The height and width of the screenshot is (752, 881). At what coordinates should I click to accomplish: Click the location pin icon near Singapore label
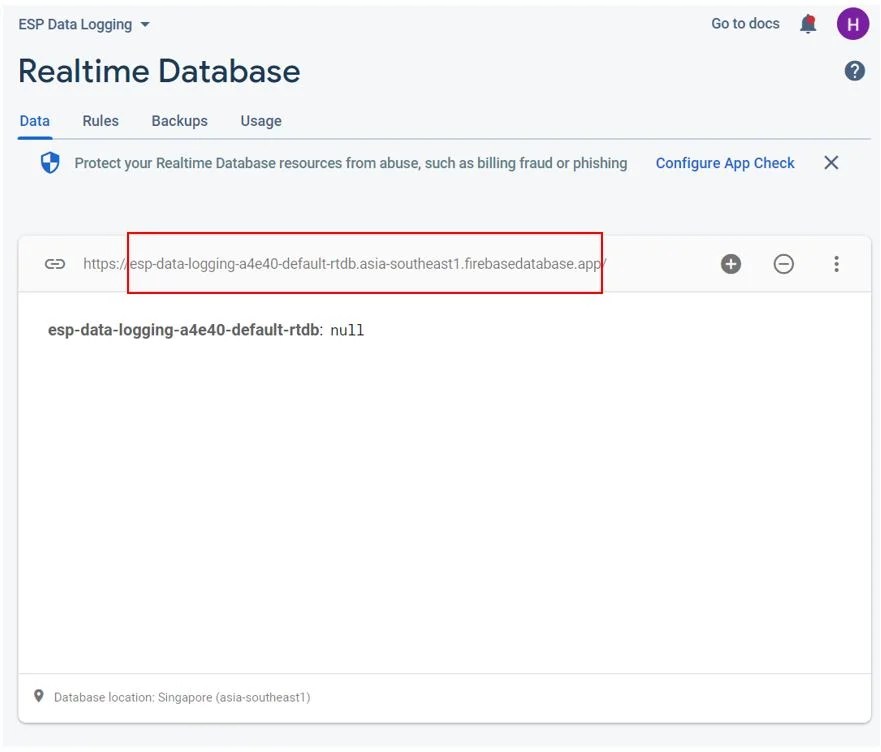(38, 697)
